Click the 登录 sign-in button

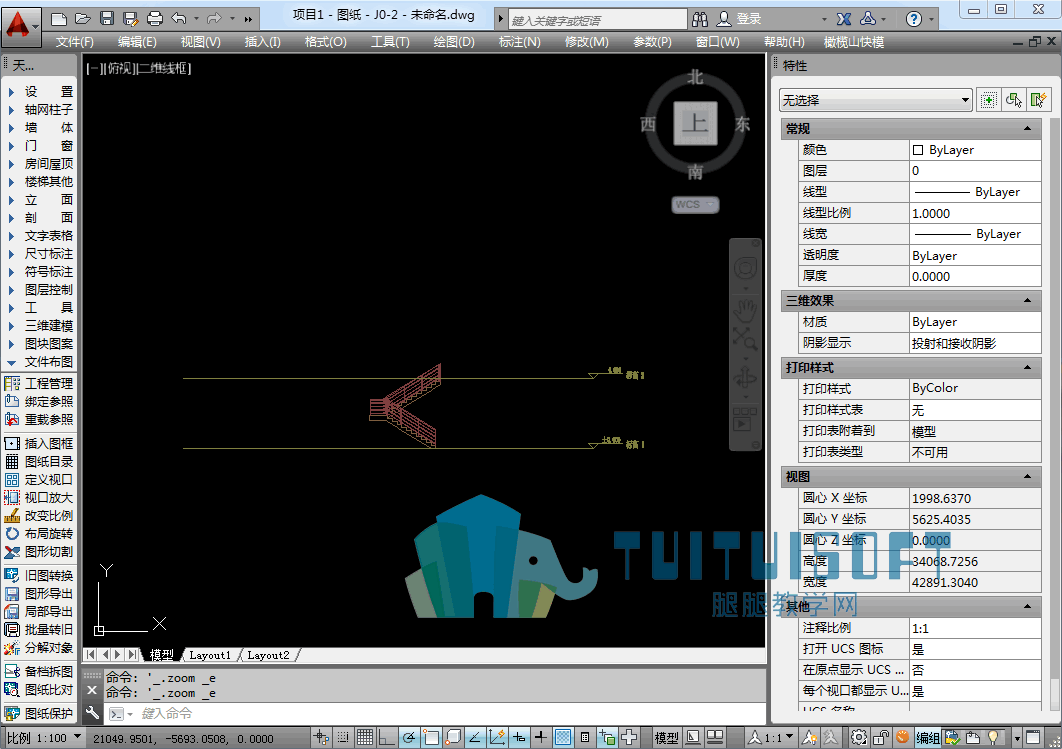(x=740, y=19)
